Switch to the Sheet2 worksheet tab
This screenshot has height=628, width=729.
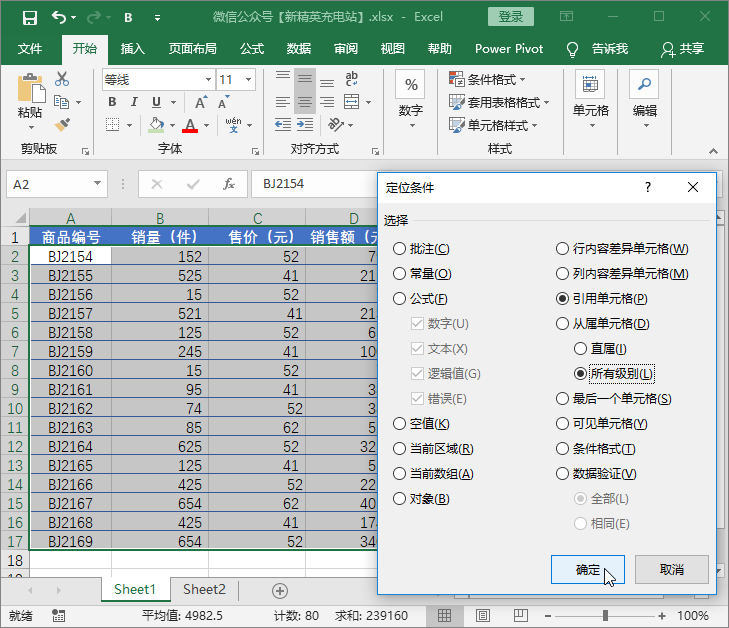(204, 589)
